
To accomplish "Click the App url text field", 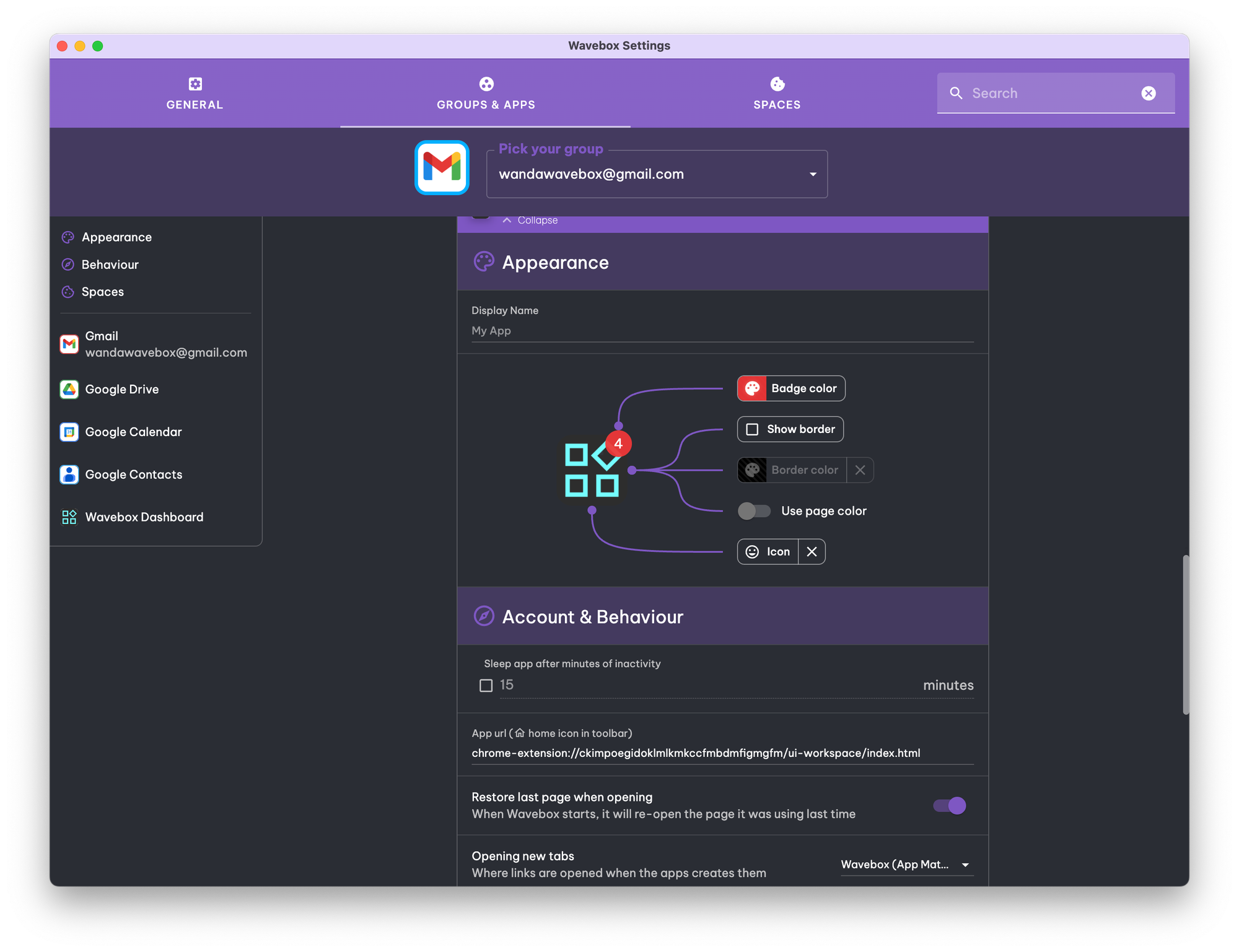I will [x=722, y=753].
